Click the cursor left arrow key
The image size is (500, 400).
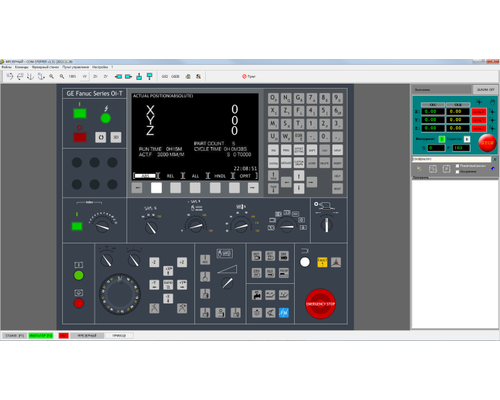[286, 182]
